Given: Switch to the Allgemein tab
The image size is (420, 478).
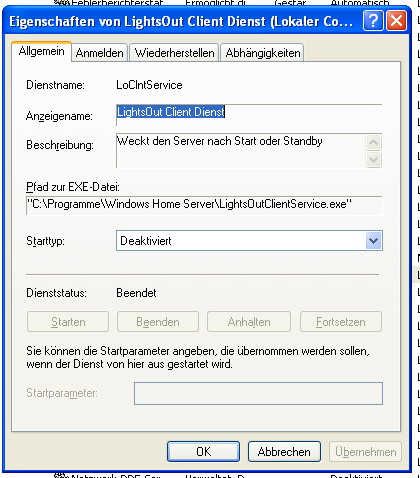Looking at the screenshot, I should [41, 52].
